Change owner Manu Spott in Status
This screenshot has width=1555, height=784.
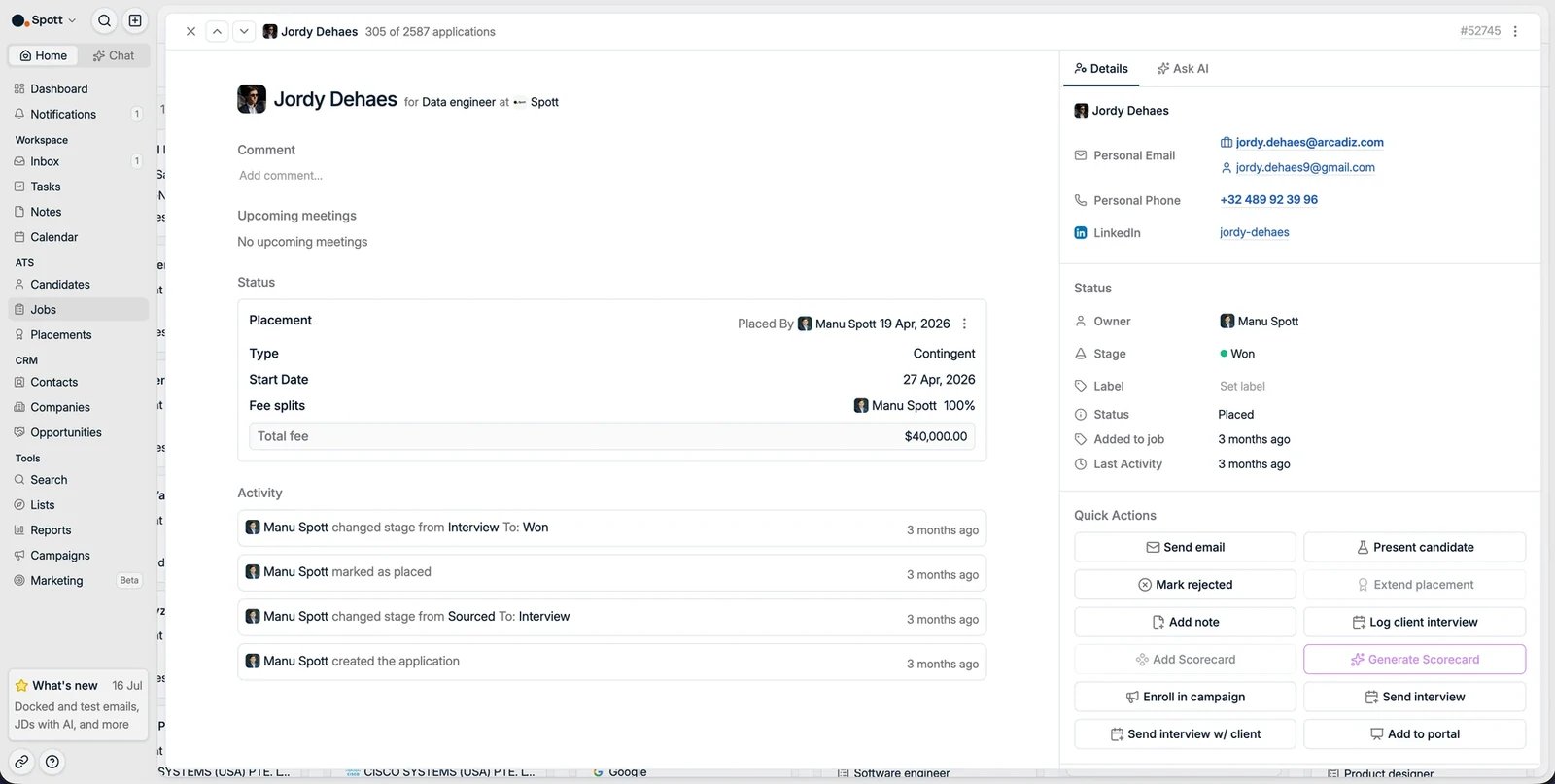click(1260, 322)
